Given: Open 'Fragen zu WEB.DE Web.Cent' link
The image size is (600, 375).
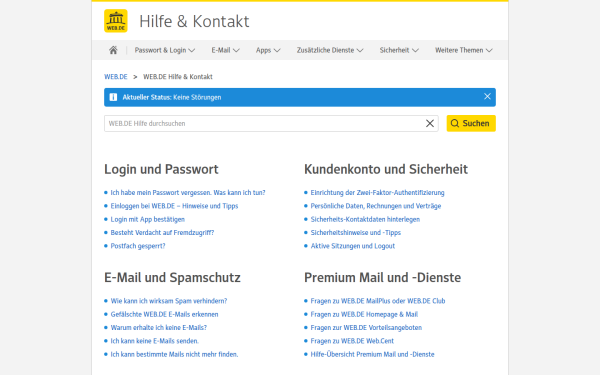Looking at the screenshot, I should pos(352,341).
